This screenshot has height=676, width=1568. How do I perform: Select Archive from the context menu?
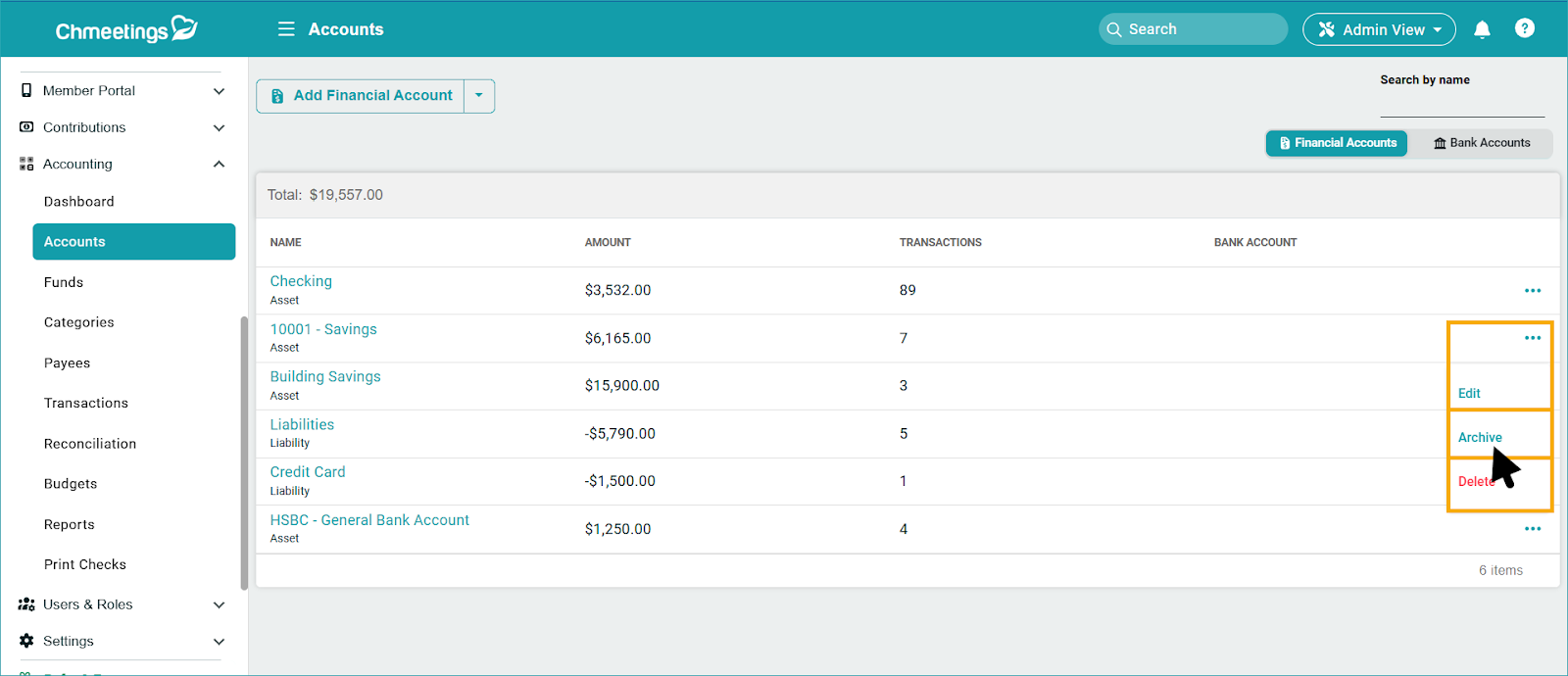tap(1479, 437)
